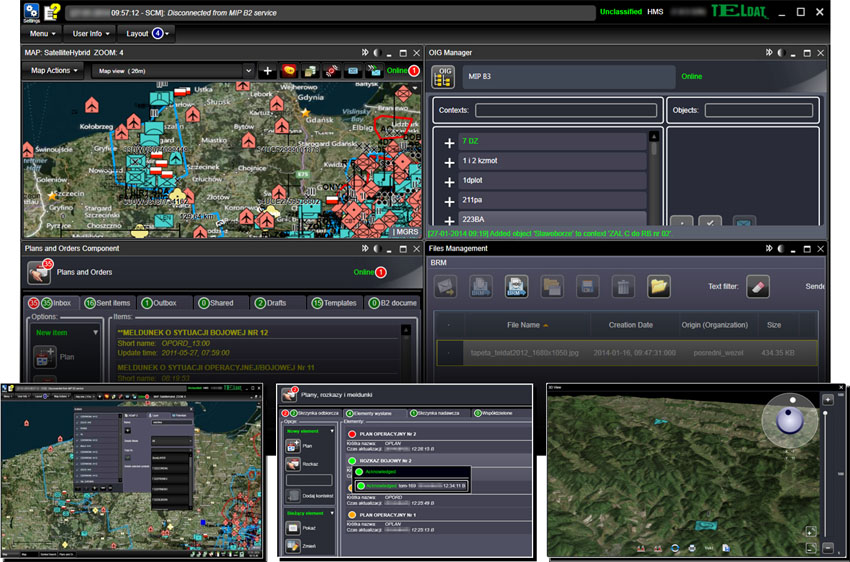Screen dimensions: 850x562
Task: Open the Menu dropdown
Action: 42,34
